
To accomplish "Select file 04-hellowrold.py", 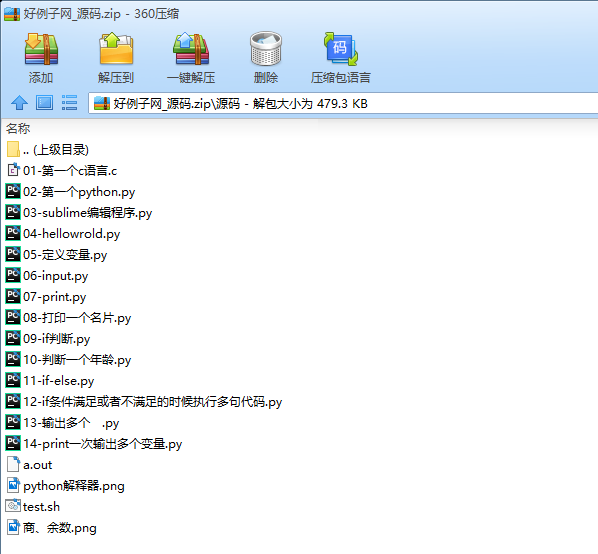I will point(63,233).
